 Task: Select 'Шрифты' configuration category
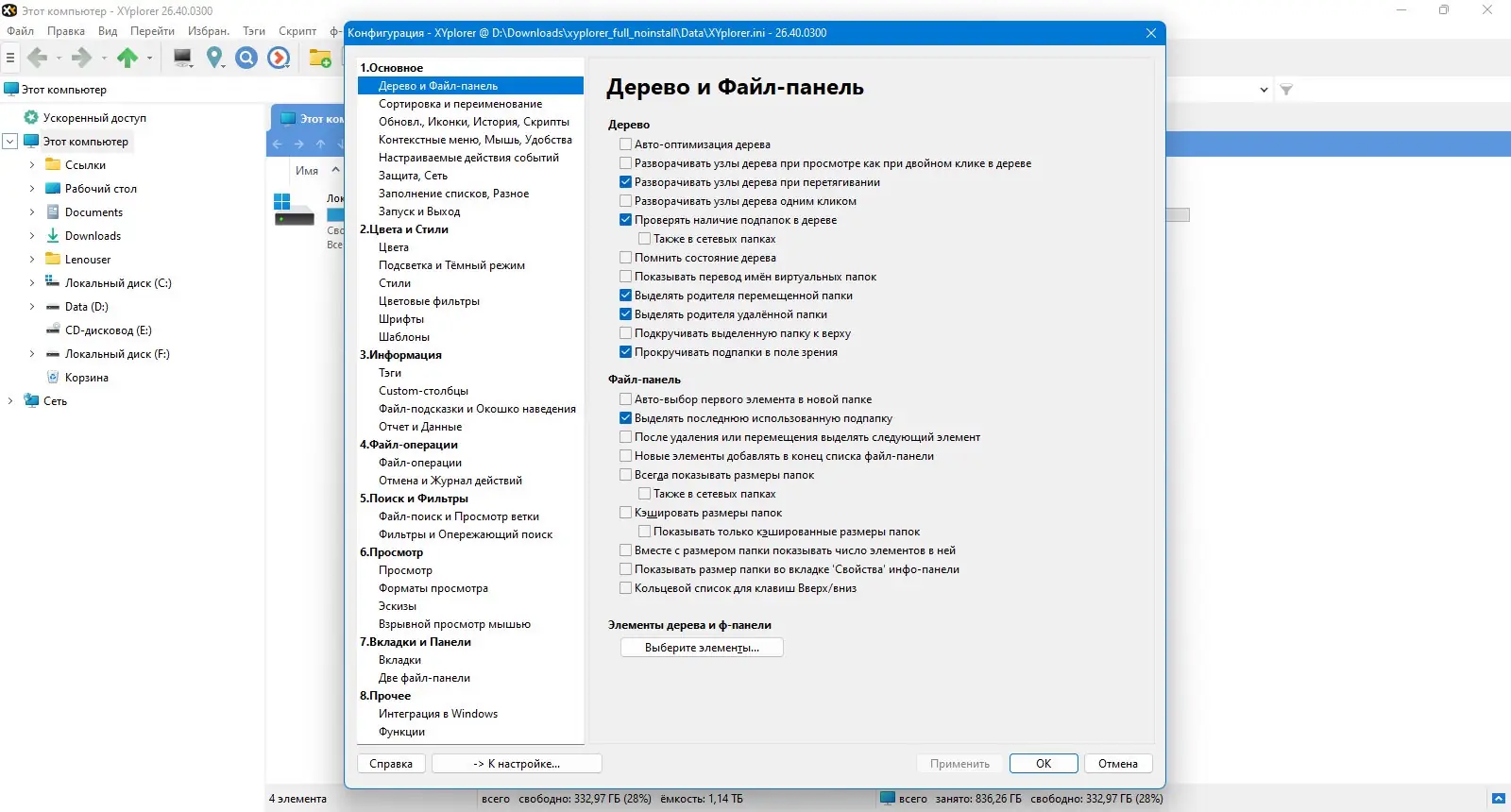tap(401, 319)
